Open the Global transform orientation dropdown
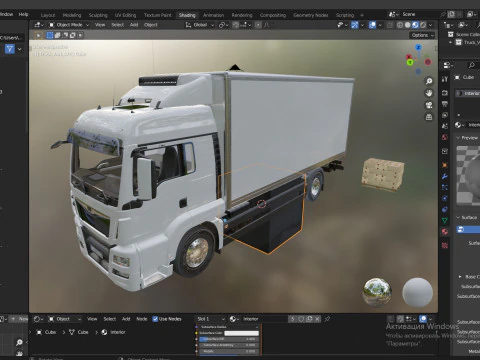 point(200,25)
